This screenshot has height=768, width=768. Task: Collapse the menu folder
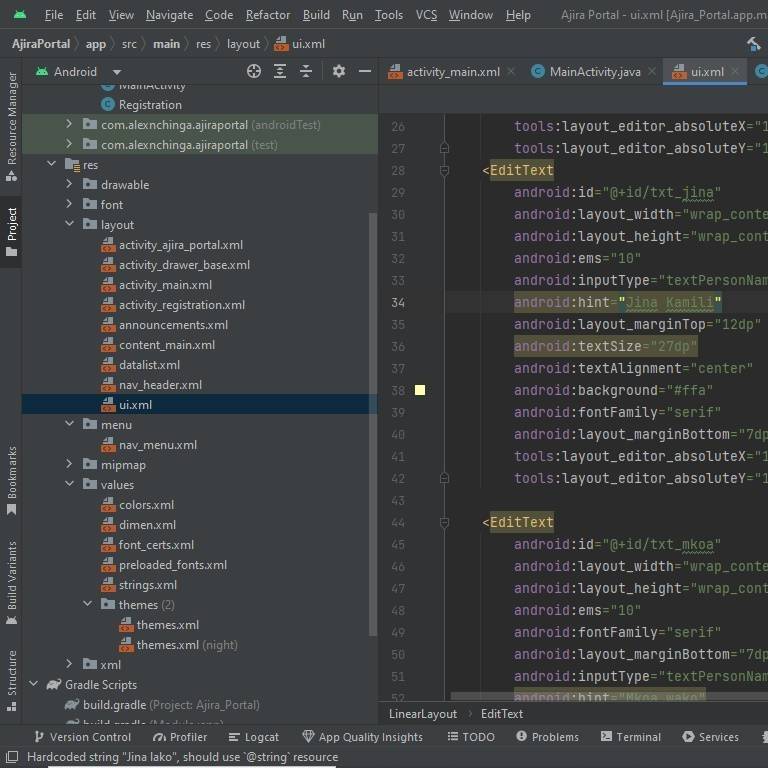tap(69, 424)
